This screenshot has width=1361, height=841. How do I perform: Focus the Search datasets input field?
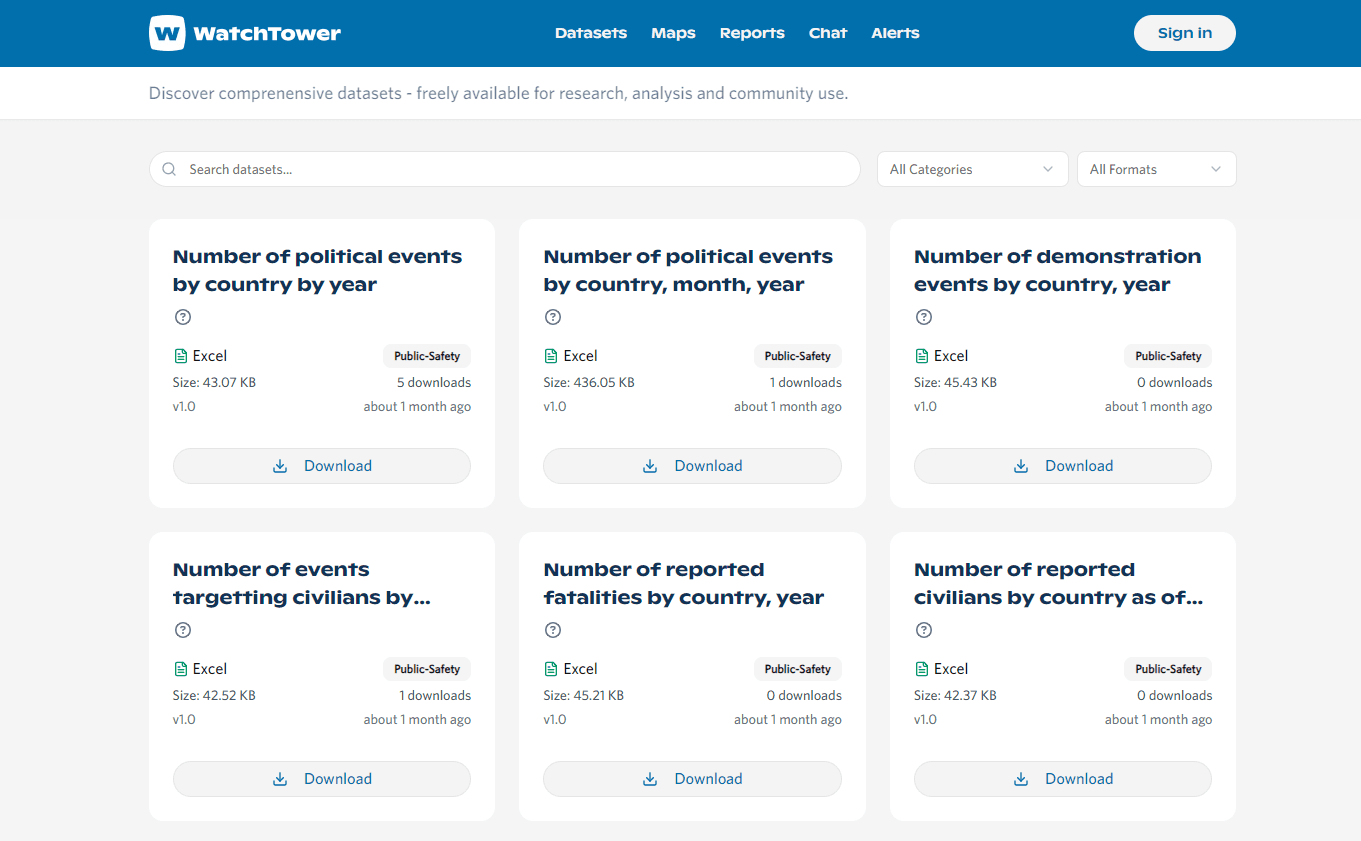click(518, 170)
